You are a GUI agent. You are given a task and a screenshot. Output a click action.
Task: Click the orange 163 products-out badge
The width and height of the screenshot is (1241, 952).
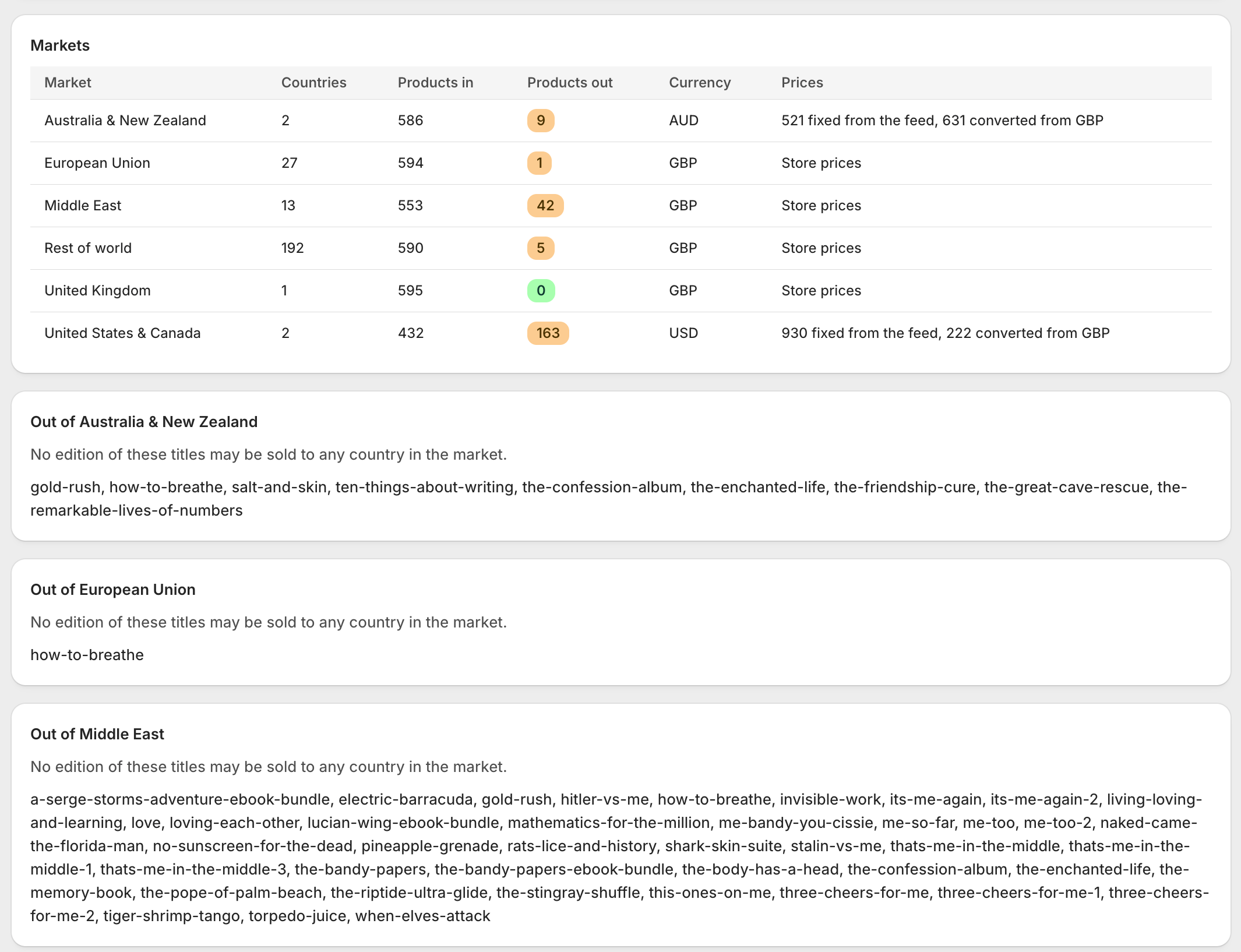[x=548, y=333]
